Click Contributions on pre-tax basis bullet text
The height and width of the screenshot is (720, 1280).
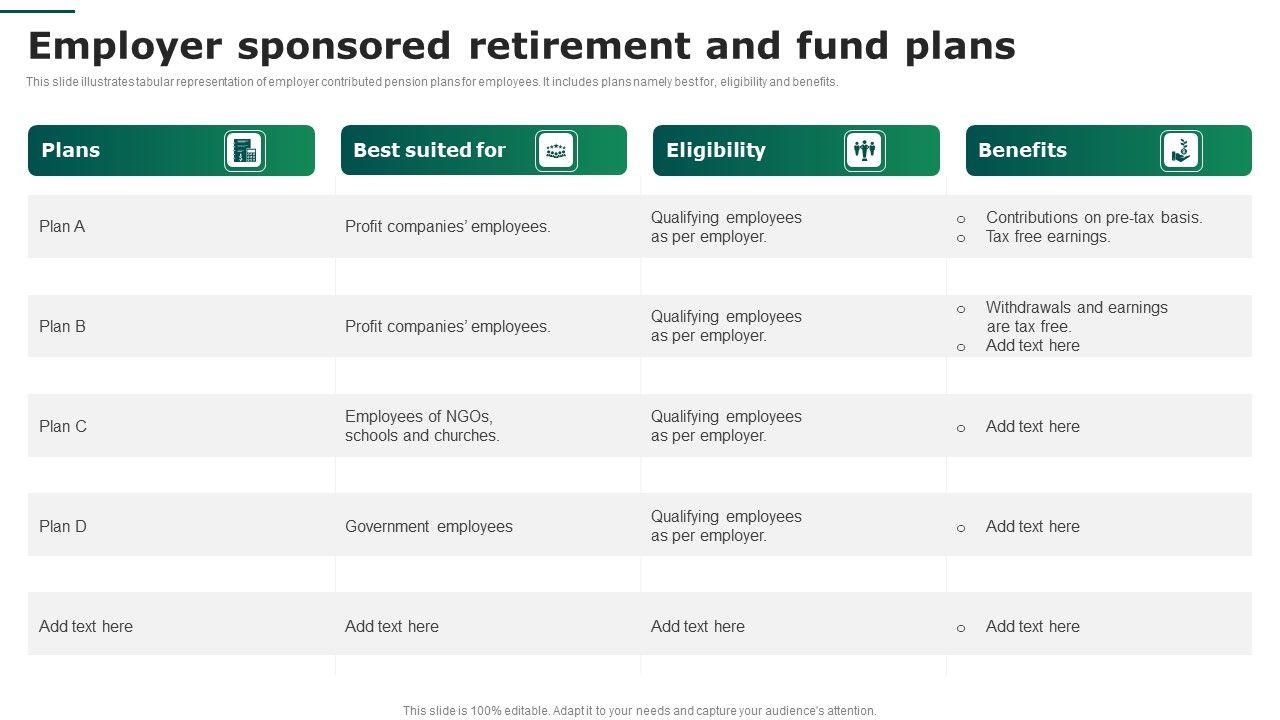pos(1094,218)
